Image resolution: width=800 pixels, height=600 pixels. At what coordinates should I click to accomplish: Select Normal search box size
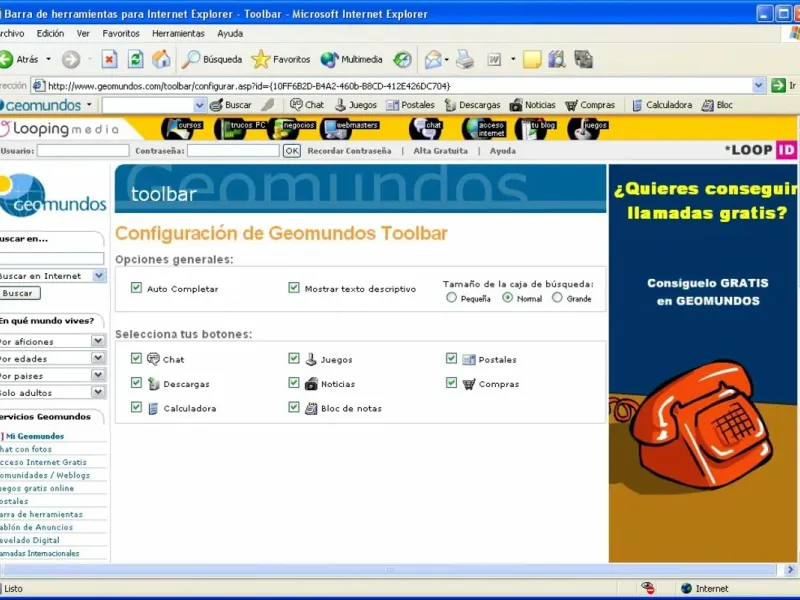(x=507, y=297)
